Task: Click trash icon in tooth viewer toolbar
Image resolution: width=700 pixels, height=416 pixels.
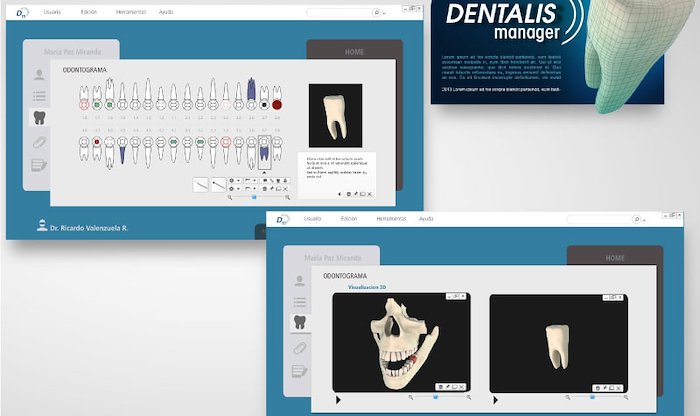Action: [598, 388]
